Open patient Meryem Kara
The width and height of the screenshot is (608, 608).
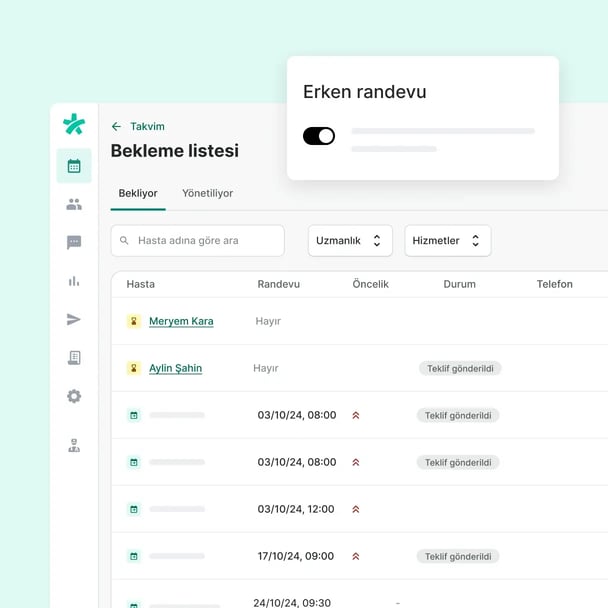pyautogui.click(x=181, y=321)
